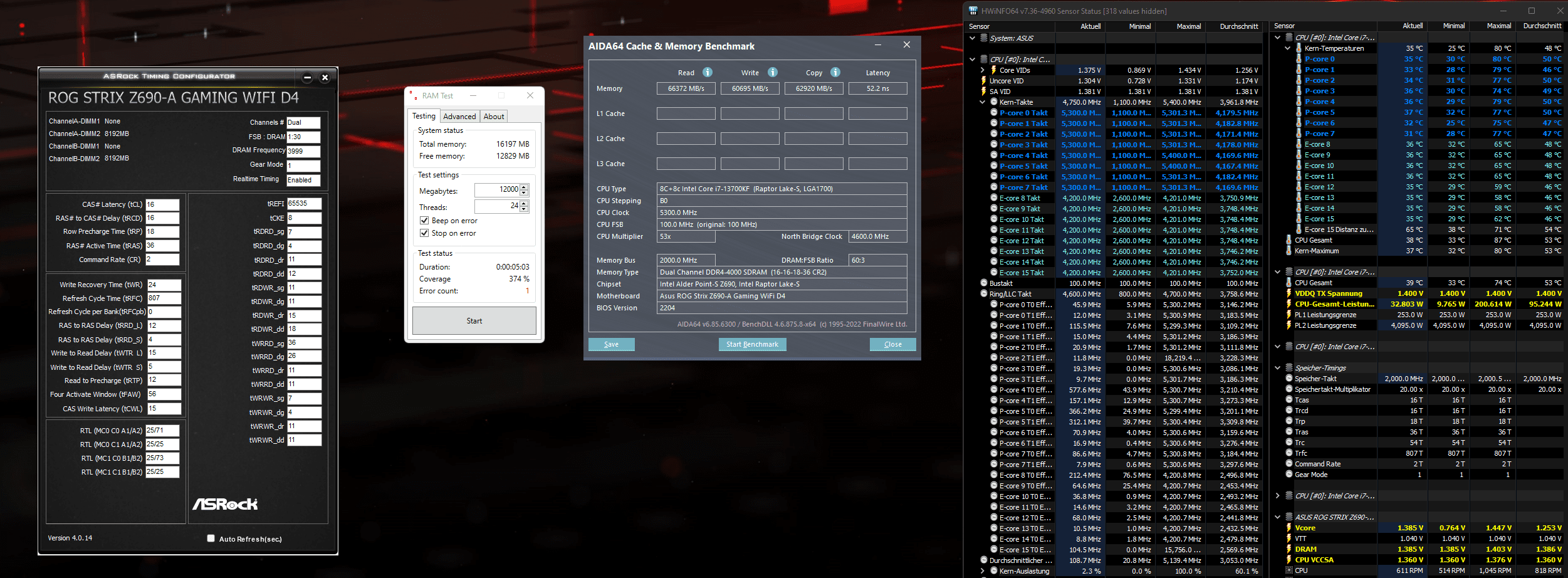Click the Megabytes input field

497,190
